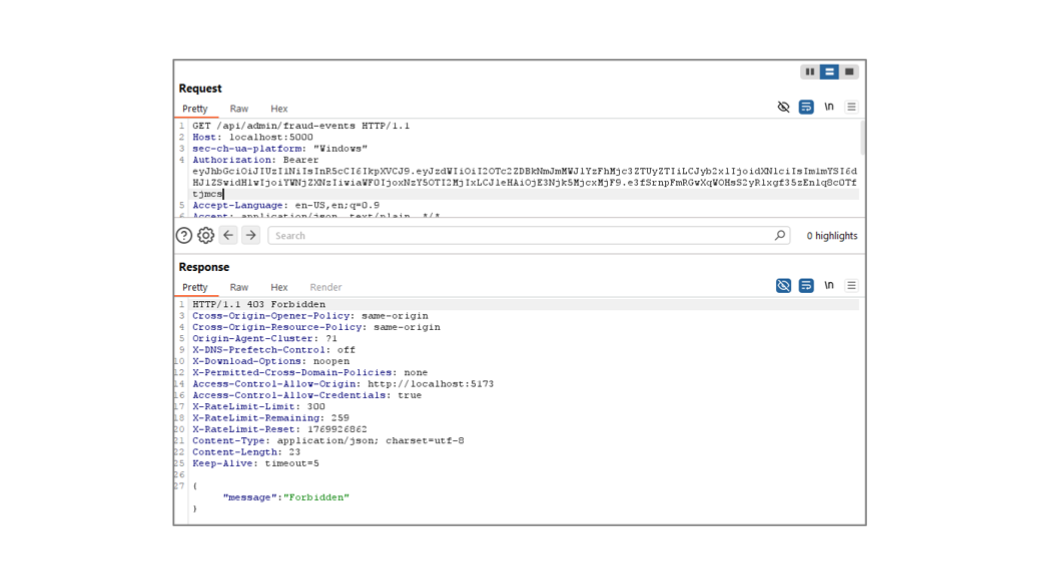Select Response Raw tab
This screenshot has width=1040, height=585.
coord(239,287)
